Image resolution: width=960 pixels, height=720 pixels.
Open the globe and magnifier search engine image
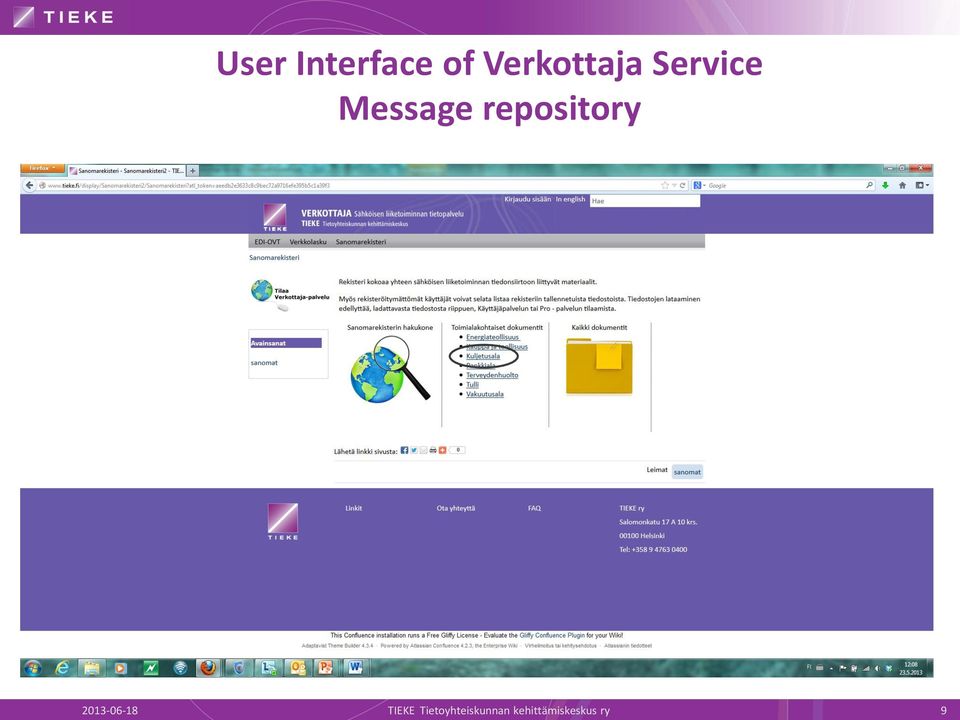click(x=390, y=369)
